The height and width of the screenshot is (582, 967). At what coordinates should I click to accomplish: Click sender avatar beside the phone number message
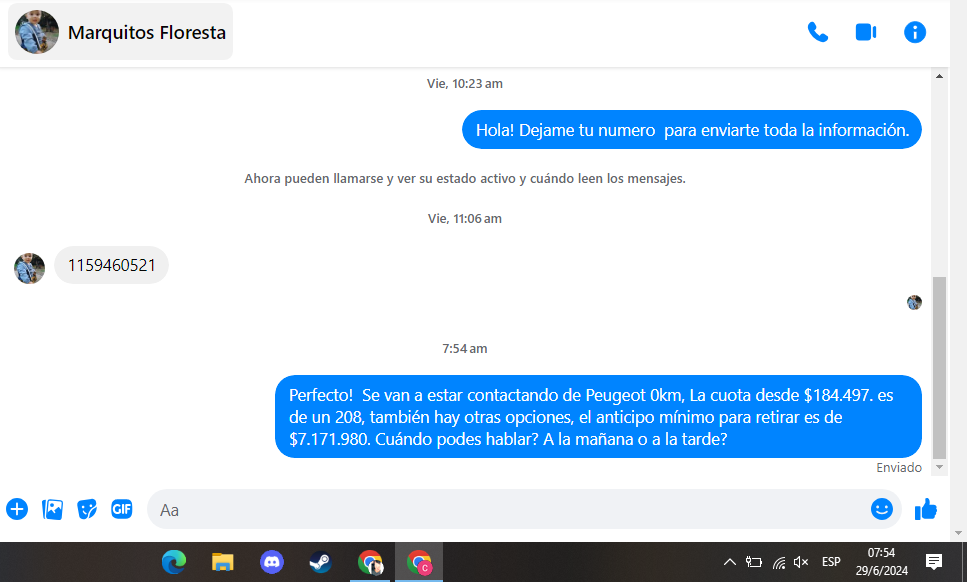pyautogui.click(x=30, y=268)
